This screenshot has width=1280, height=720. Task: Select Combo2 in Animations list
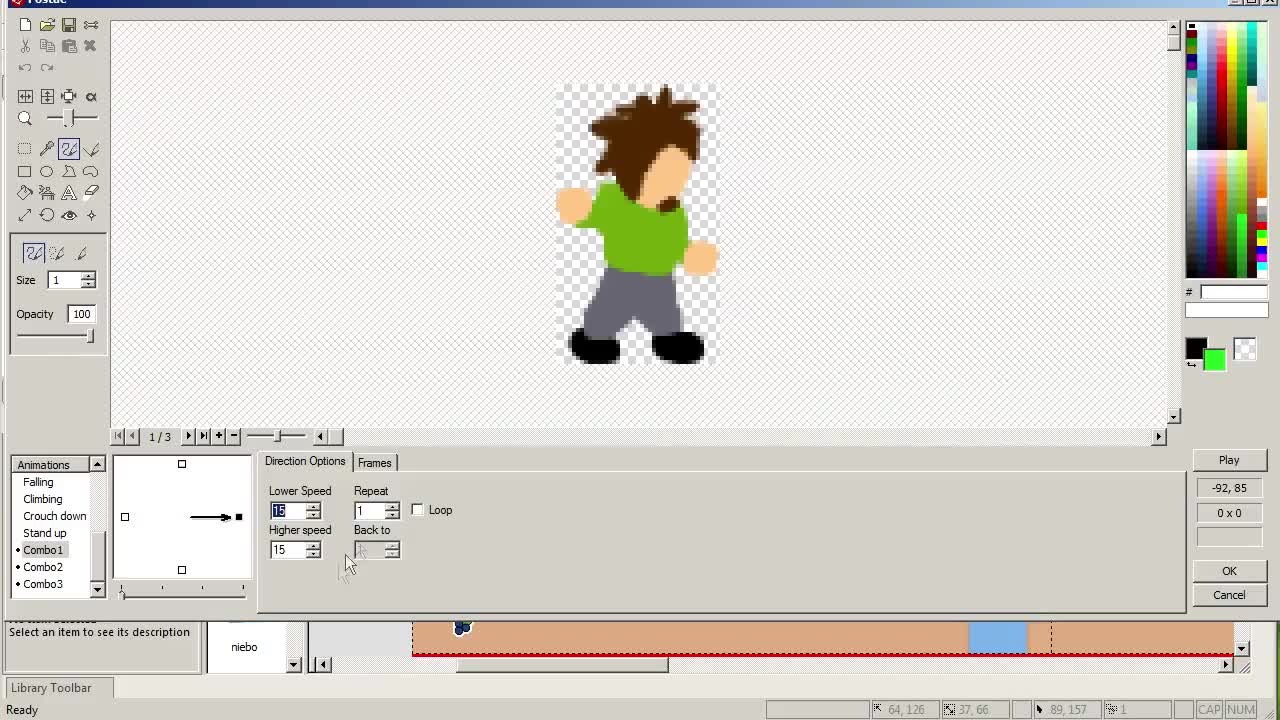43,567
